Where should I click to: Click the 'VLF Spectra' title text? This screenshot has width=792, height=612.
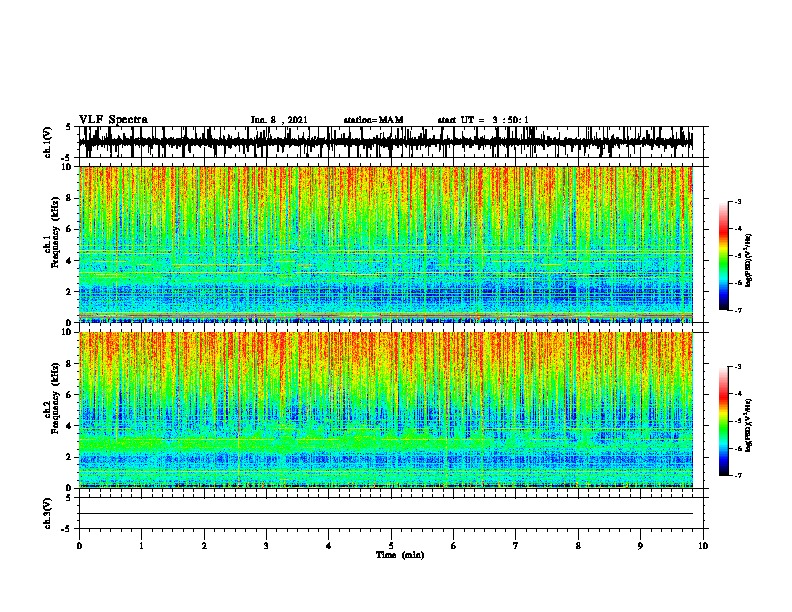113,120
